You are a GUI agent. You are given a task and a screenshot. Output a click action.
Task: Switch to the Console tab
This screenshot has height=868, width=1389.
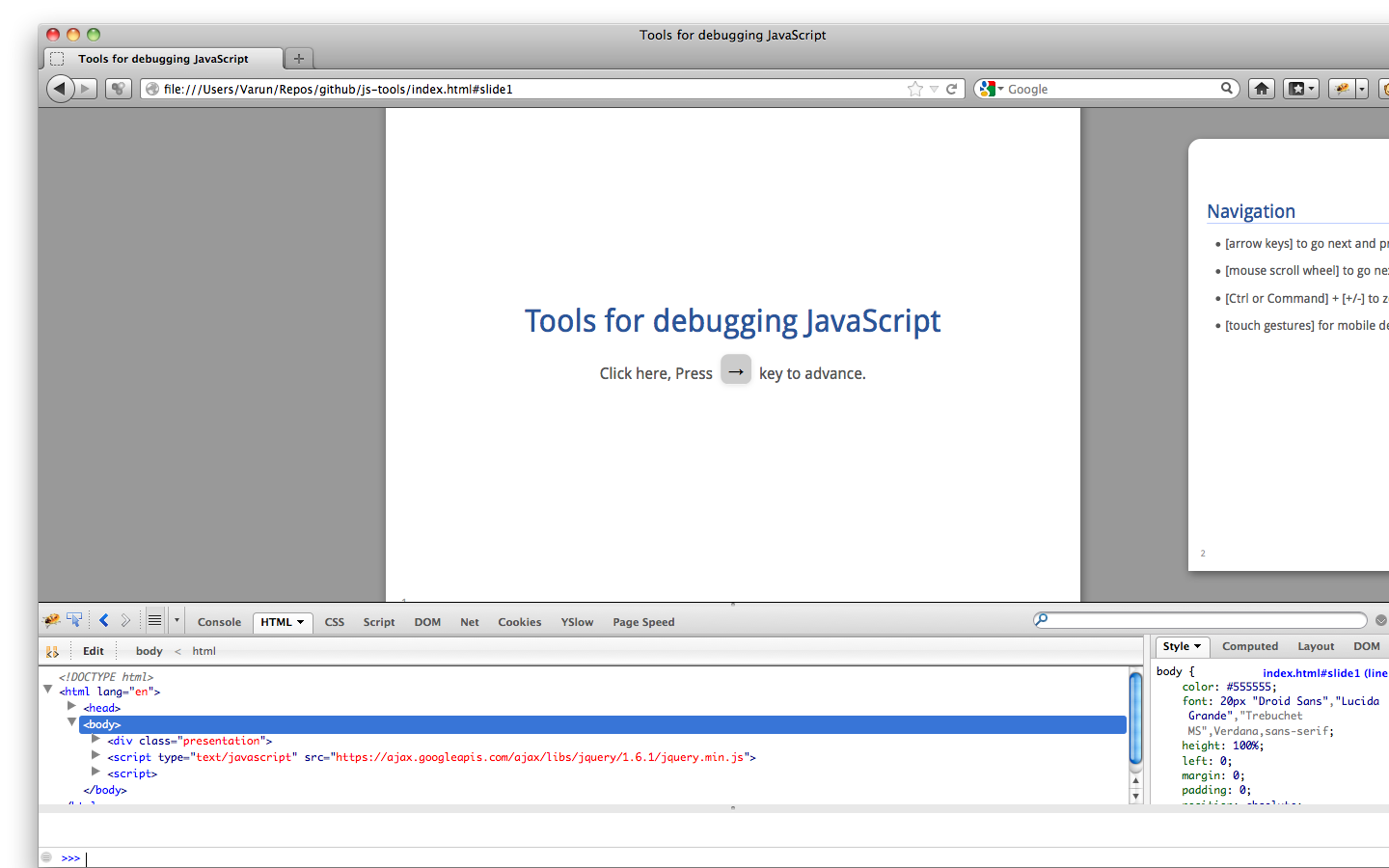pos(219,622)
